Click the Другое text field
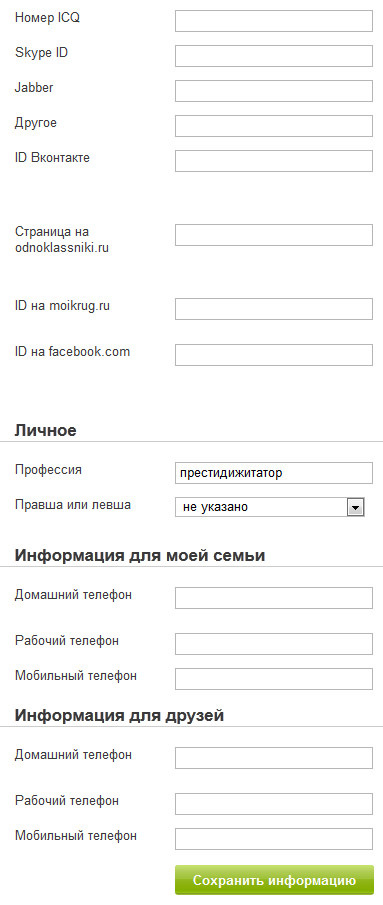383x905 pixels. [x=274, y=126]
